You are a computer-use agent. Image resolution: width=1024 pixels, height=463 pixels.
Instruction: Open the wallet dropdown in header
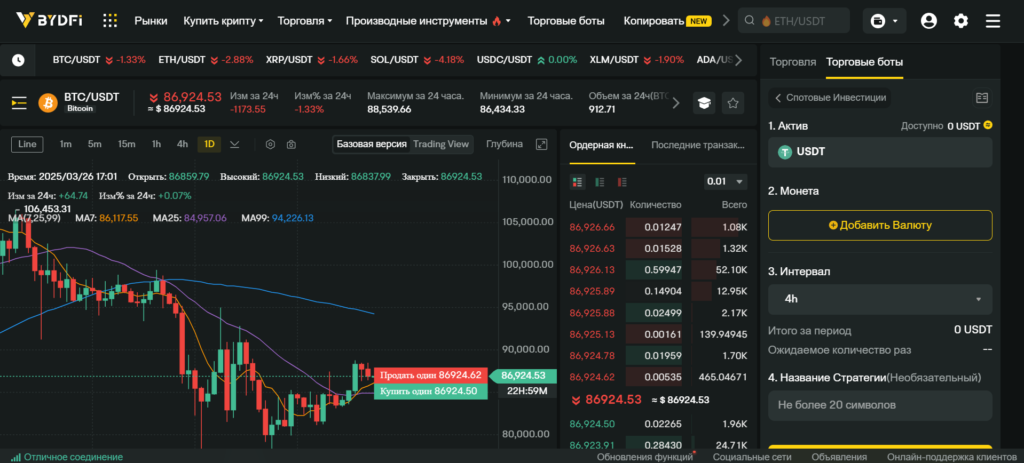tap(882, 21)
